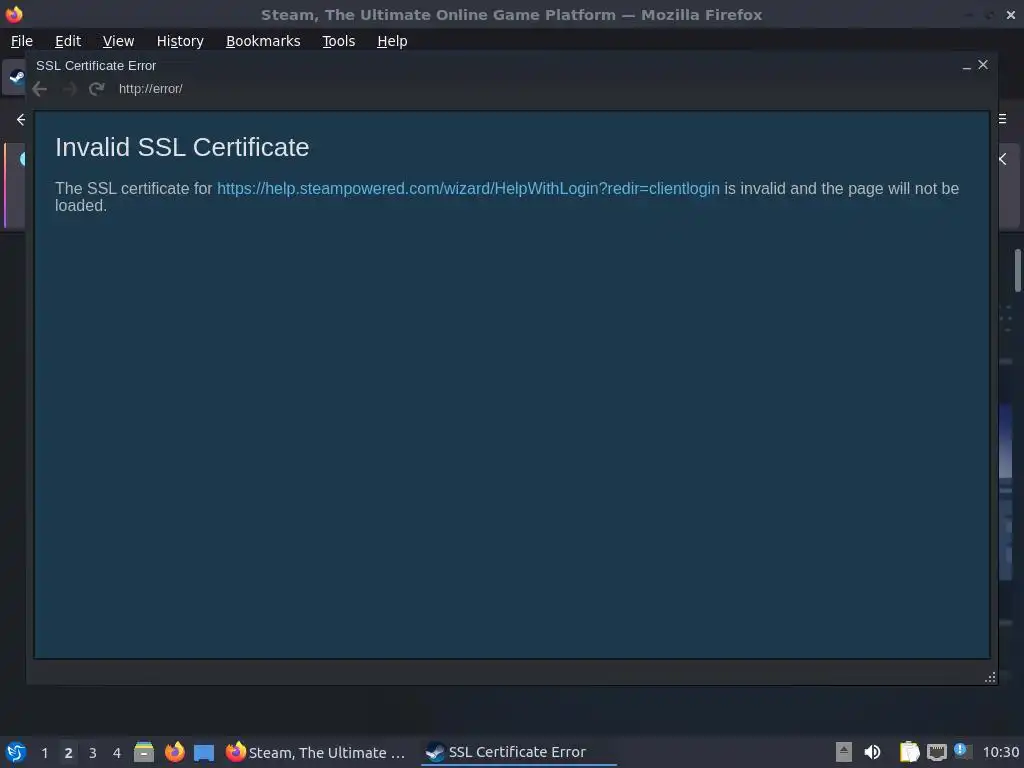1024x768 pixels.
Task: Switch to workspace 3
Action: (x=92, y=753)
